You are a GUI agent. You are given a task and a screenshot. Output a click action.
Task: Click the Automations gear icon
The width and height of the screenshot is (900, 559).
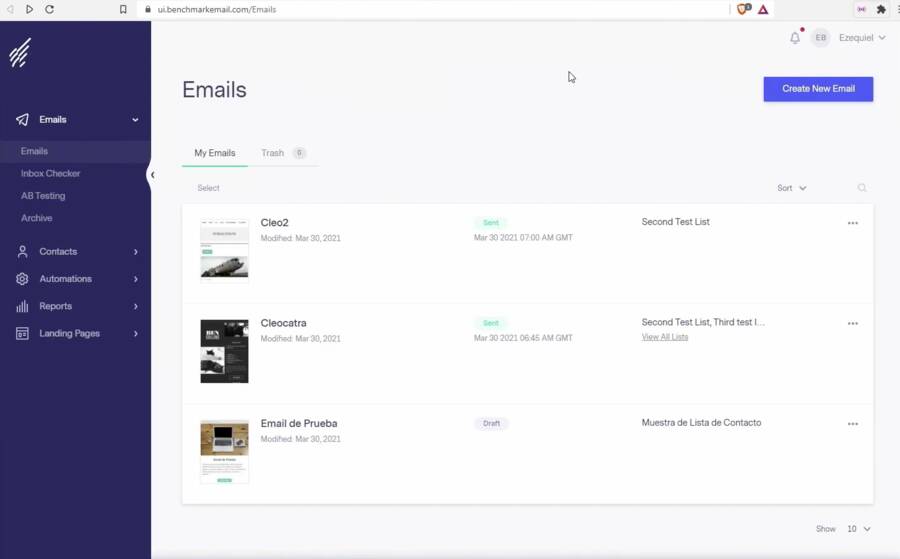(x=22, y=279)
